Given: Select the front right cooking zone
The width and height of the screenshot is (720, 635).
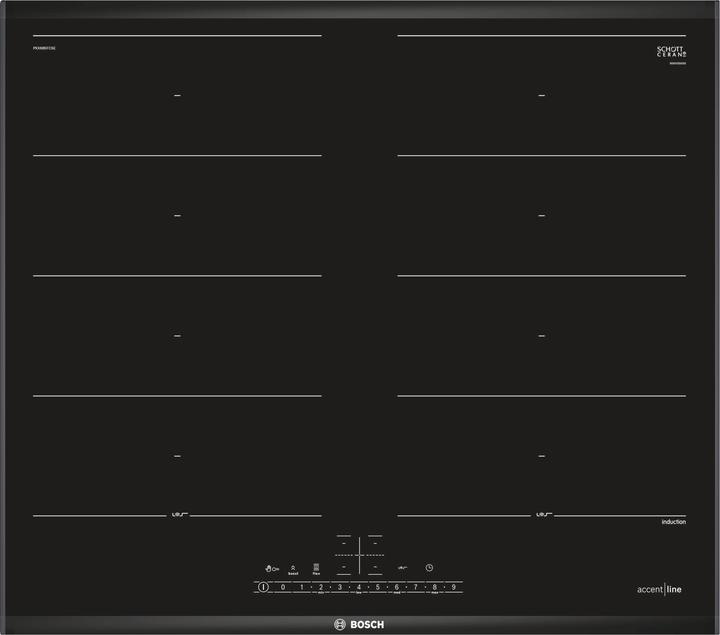Looking at the screenshot, I should (x=375, y=567).
